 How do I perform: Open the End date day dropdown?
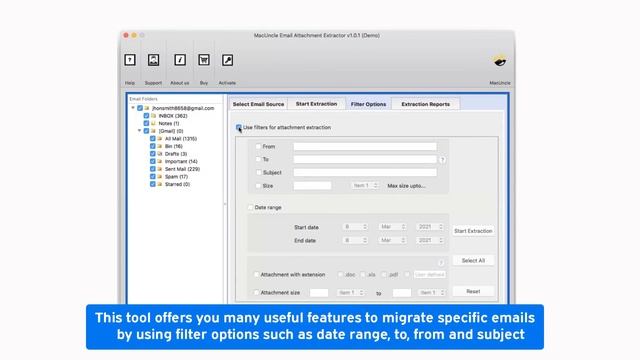coord(355,240)
